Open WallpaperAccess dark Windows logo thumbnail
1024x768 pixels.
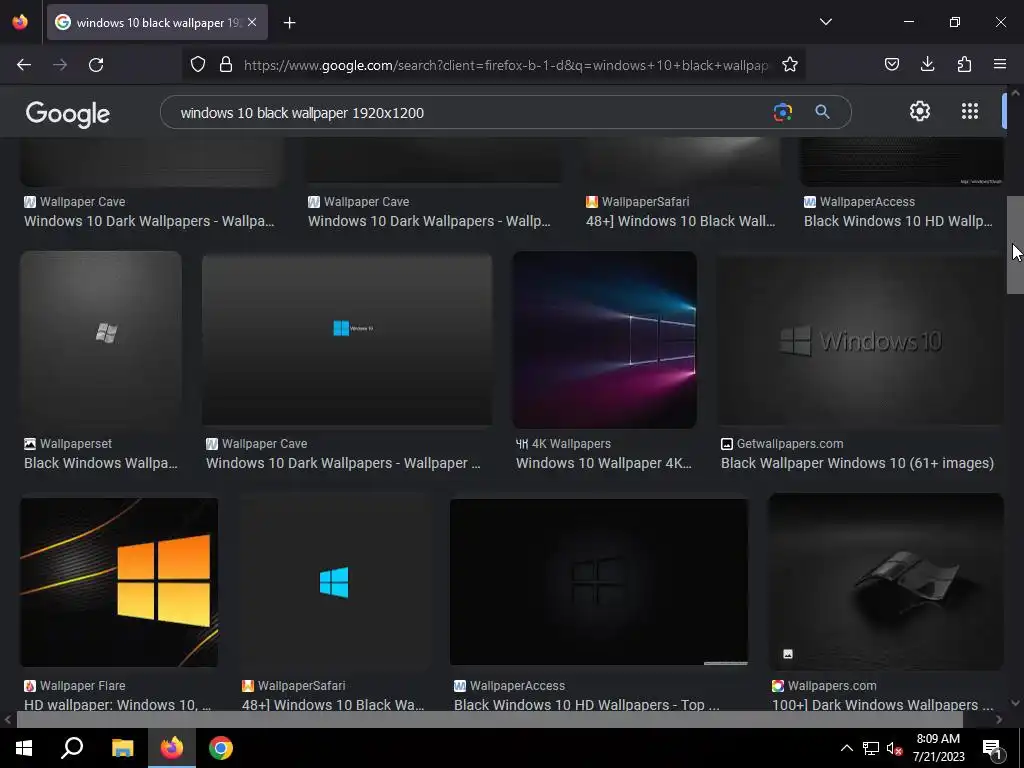599,583
